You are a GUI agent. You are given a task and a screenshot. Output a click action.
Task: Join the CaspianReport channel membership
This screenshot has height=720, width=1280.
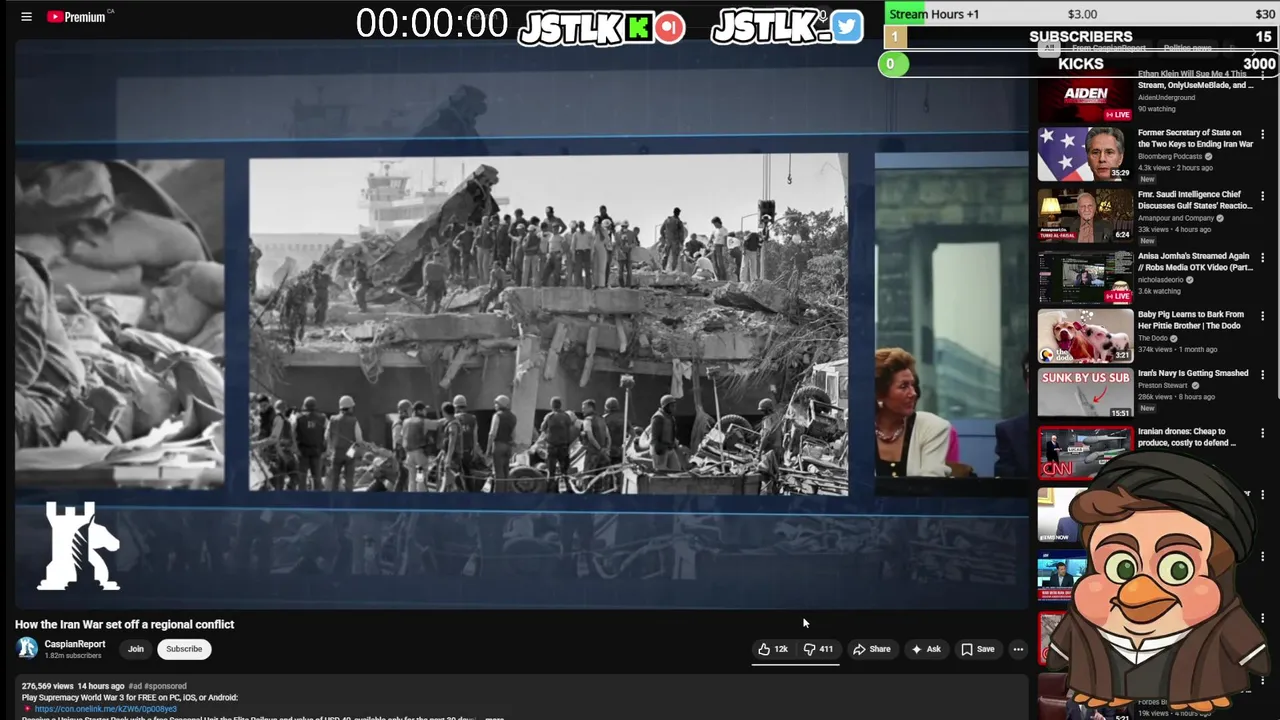[x=136, y=649]
